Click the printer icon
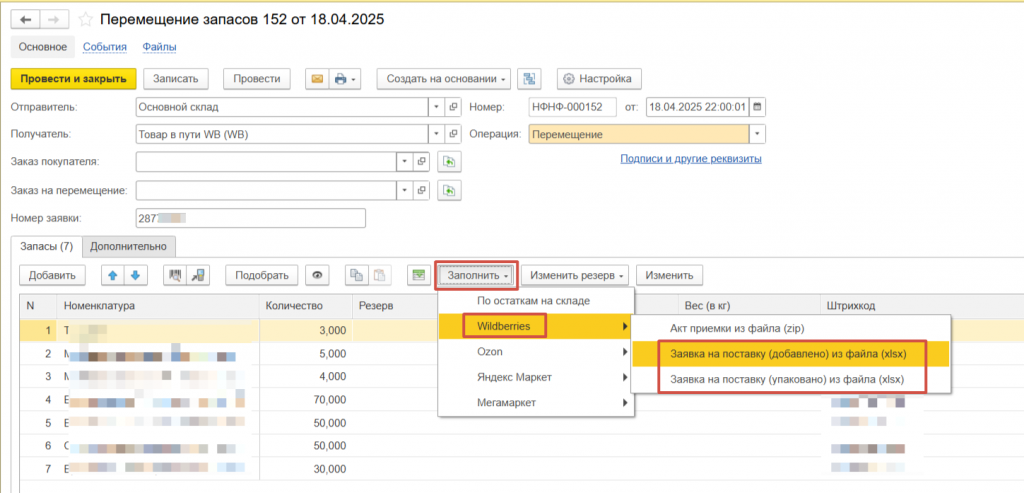This screenshot has width=1024, height=493. pyautogui.click(x=343, y=79)
